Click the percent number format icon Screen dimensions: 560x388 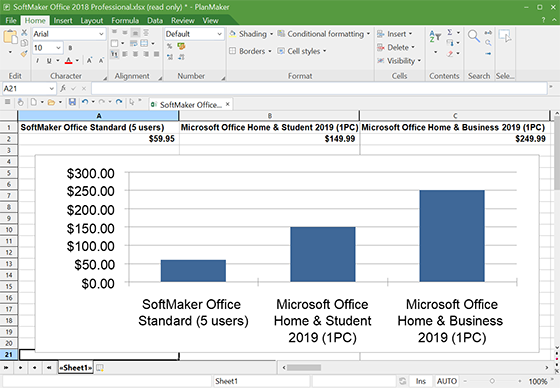[169, 46]
